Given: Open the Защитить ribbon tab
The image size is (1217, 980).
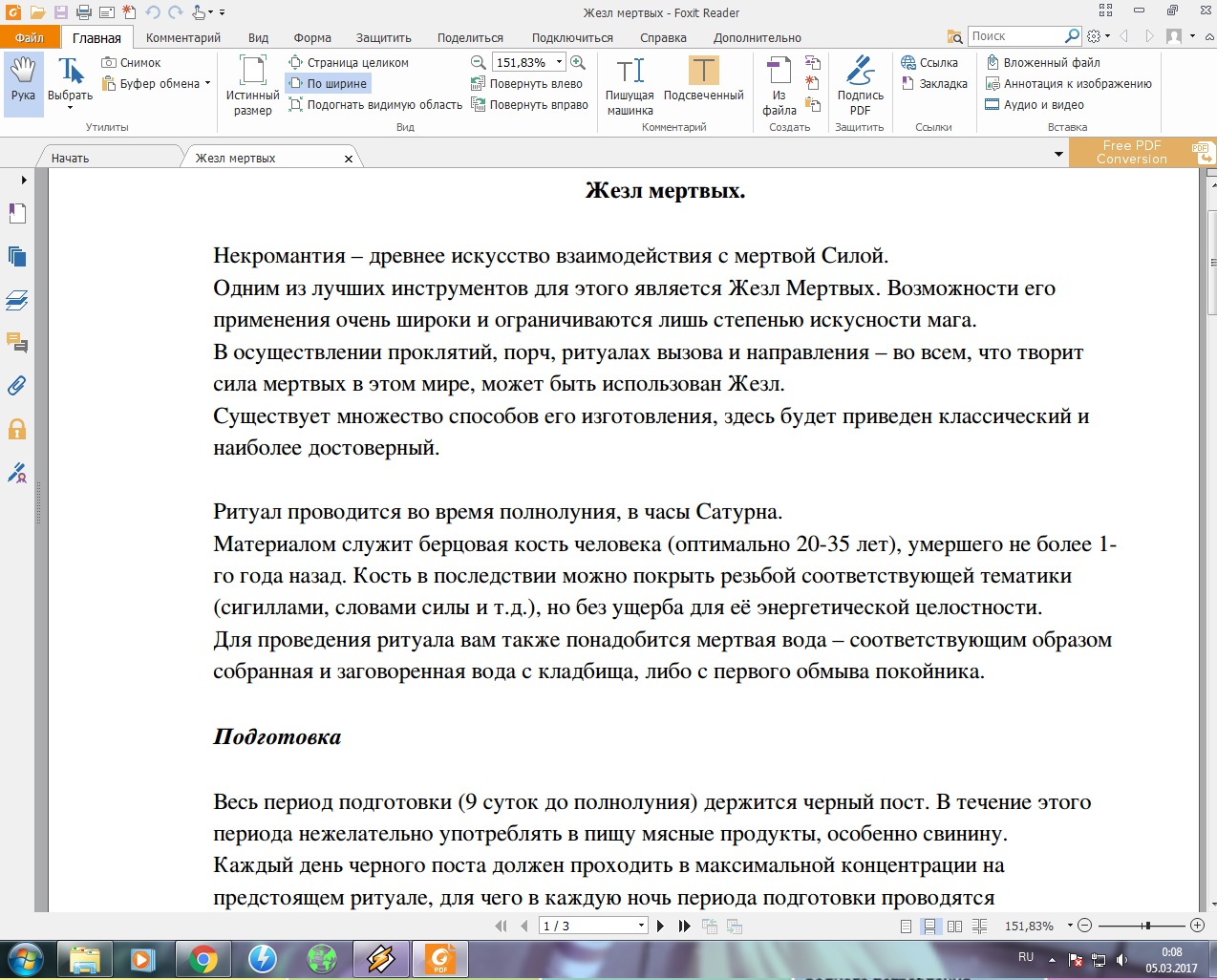Looking at the screenshot, I should 384,37.
